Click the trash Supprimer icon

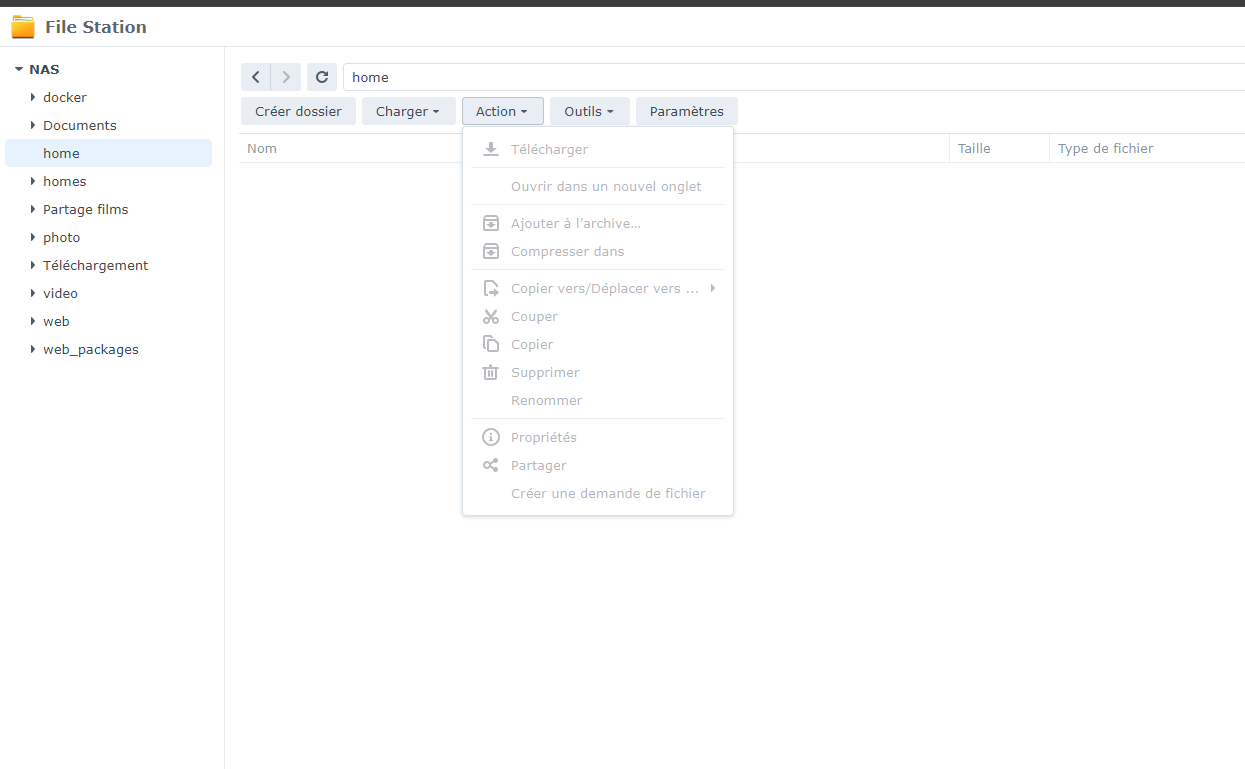[491, 372]
